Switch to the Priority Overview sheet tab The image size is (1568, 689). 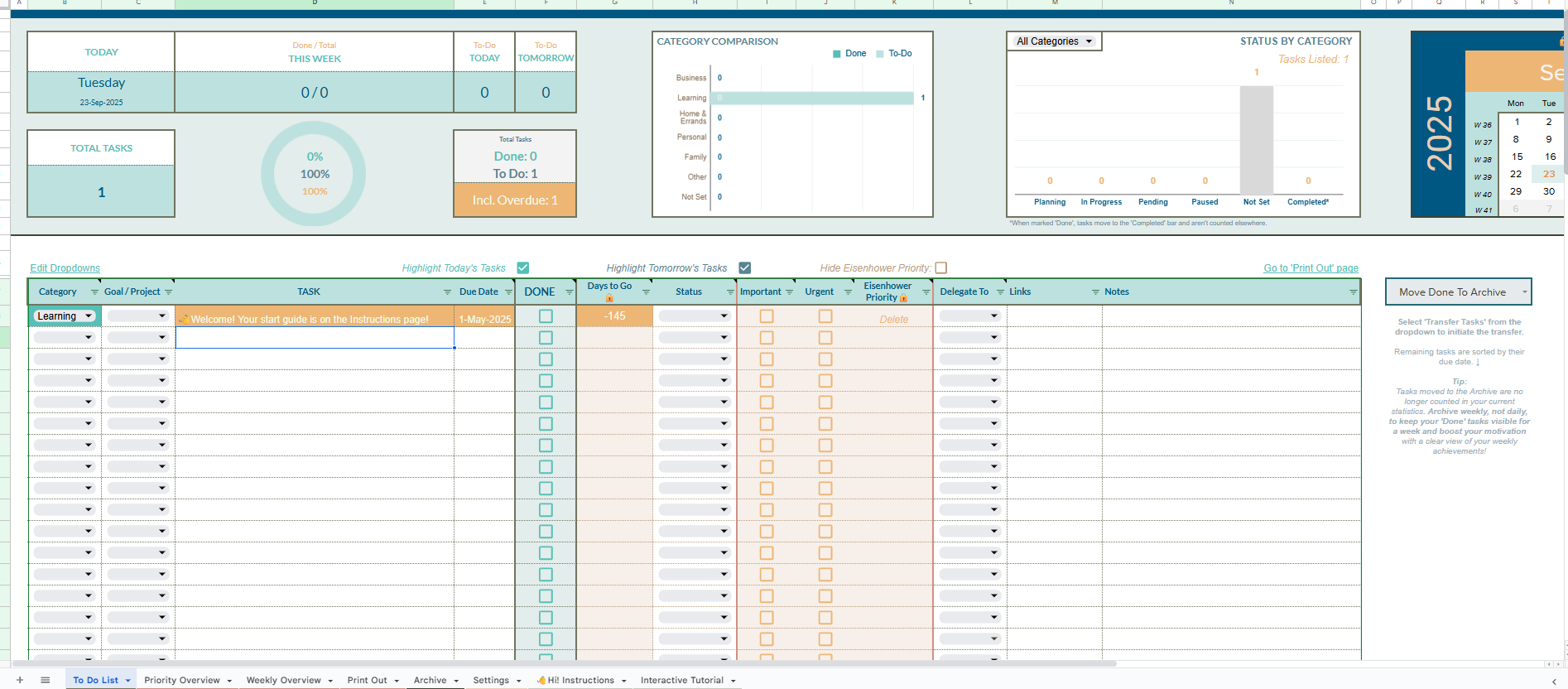tap(181, 680)
